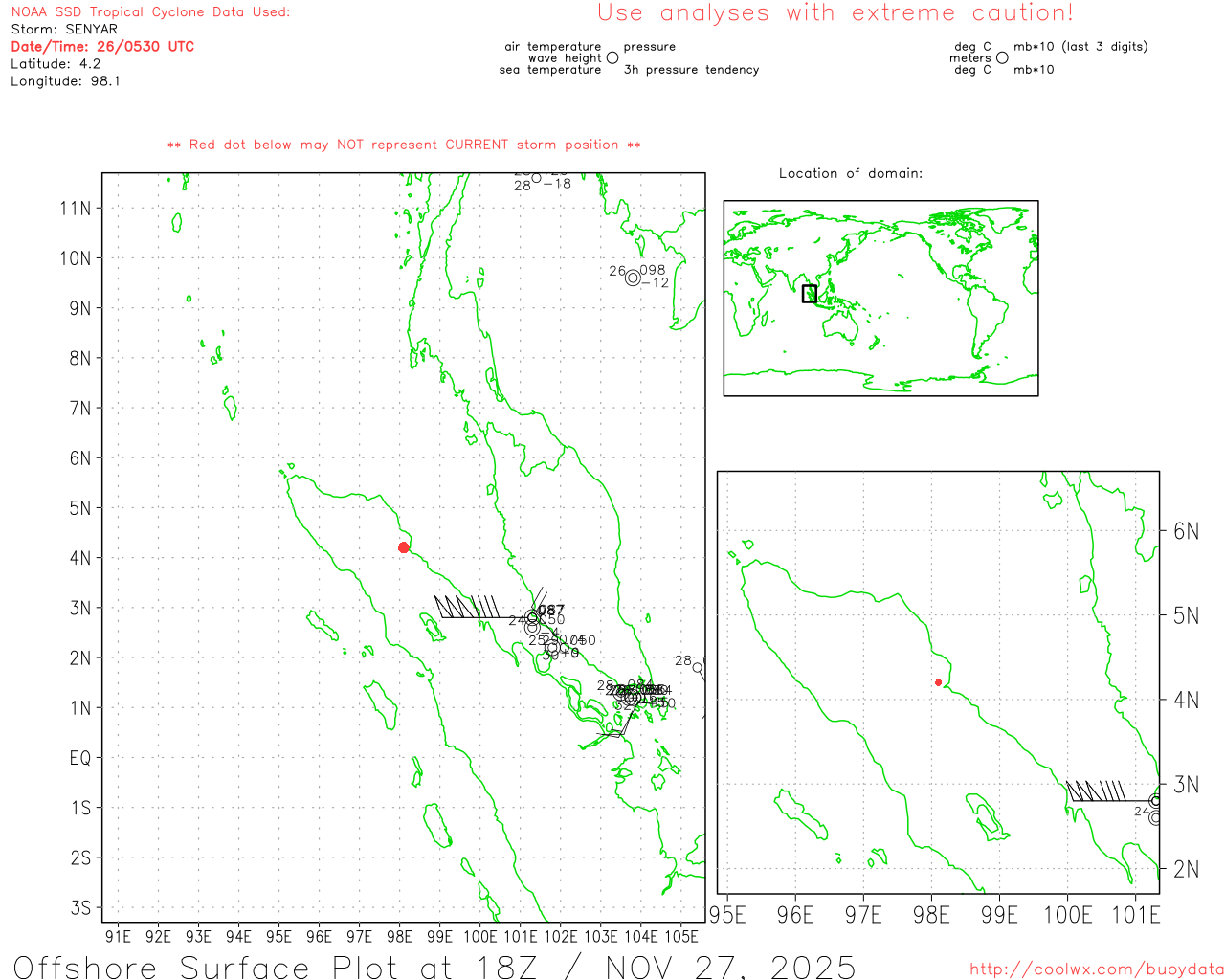
Task: Click the red storm dot on main map
Action: (404, 547)
